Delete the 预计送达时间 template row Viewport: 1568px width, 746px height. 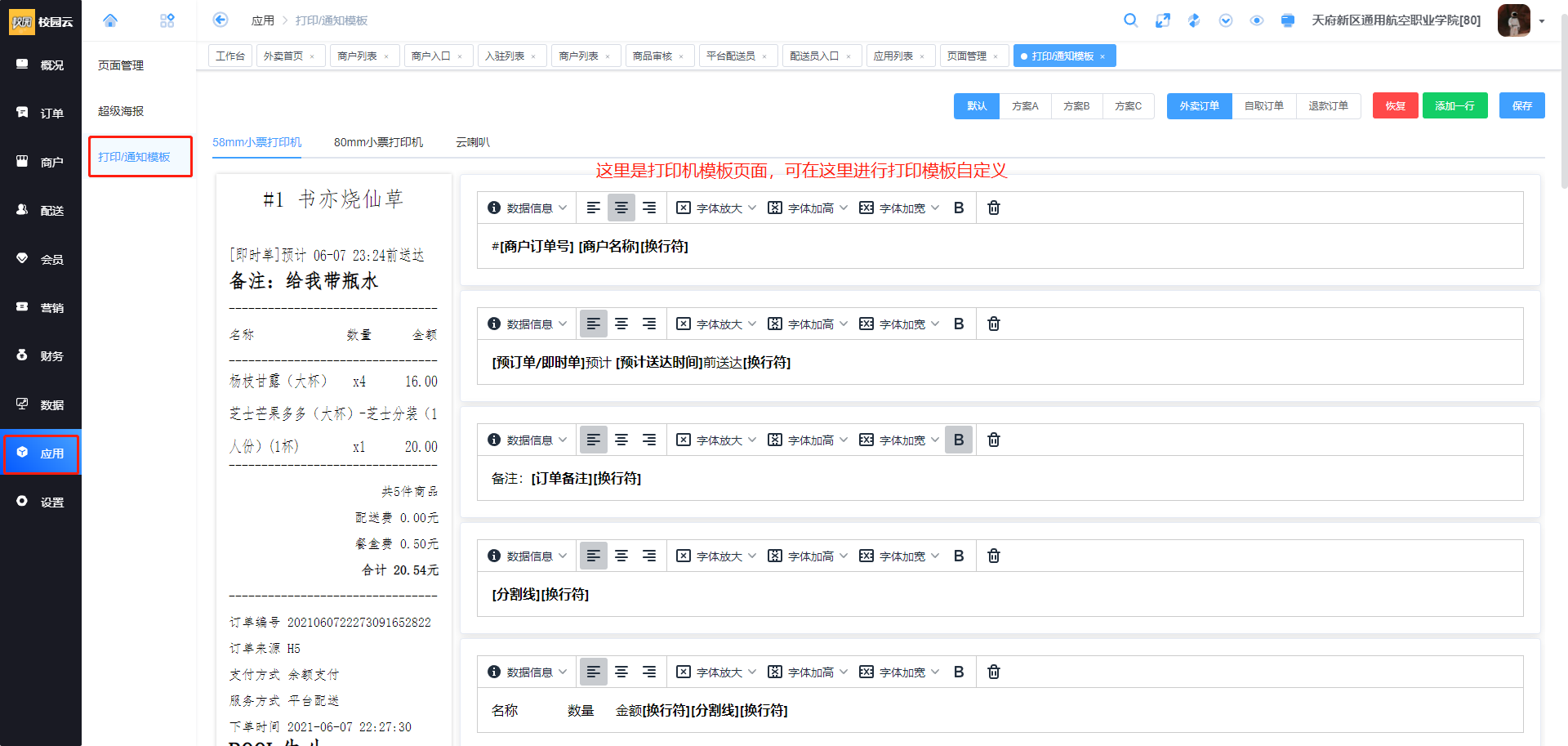tap(994, 324)
